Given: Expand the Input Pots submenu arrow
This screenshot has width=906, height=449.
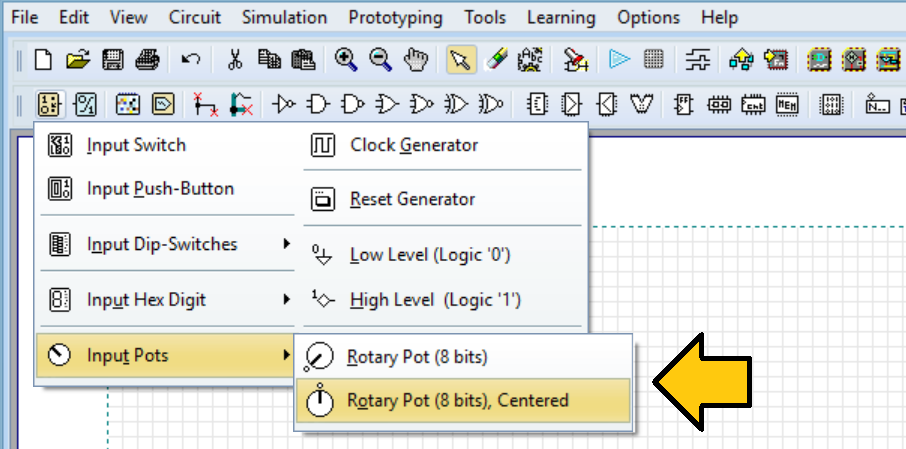Looking at the screenshot, I should 287,354.
